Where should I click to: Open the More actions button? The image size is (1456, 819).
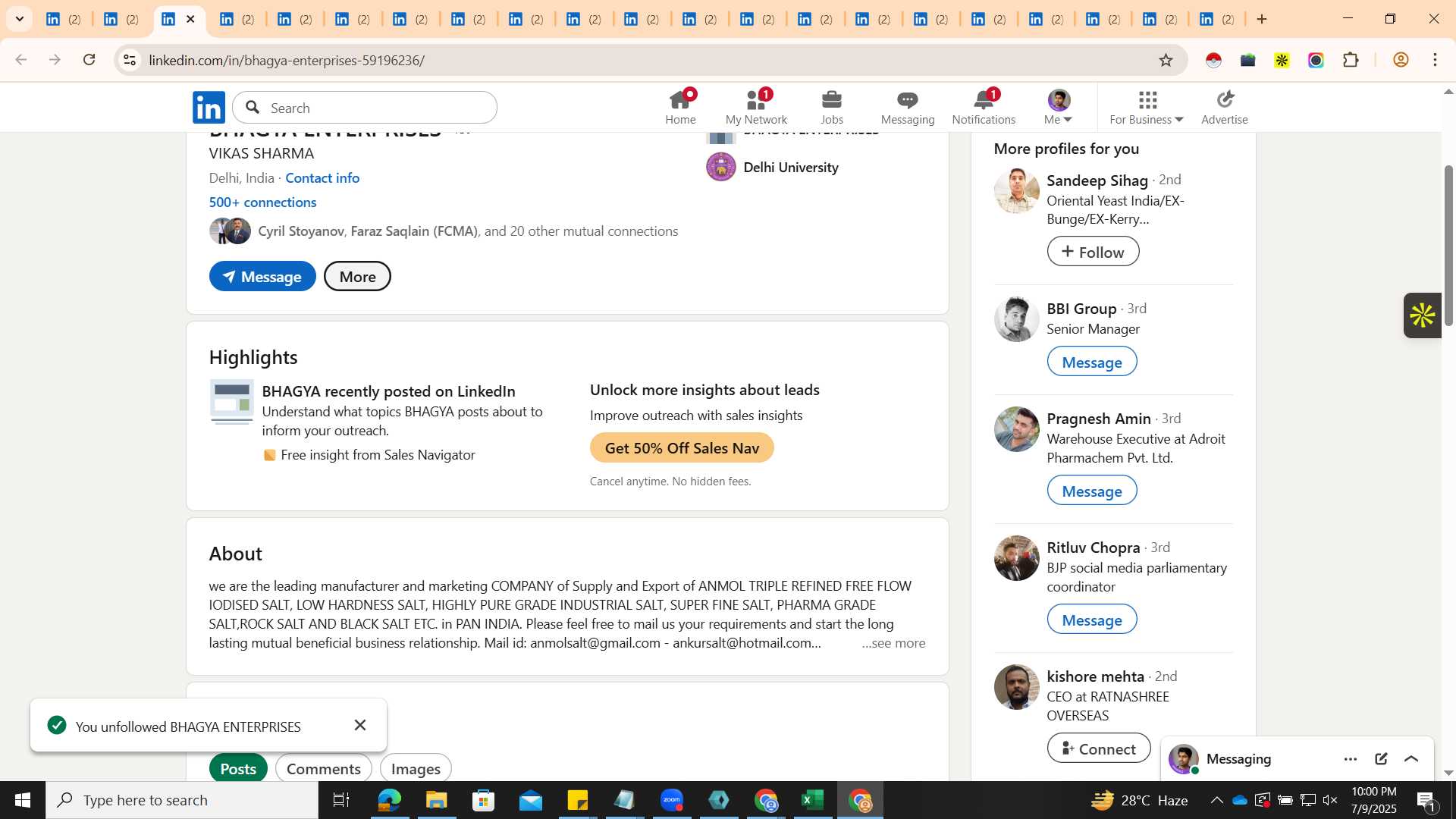click(357, 277)
